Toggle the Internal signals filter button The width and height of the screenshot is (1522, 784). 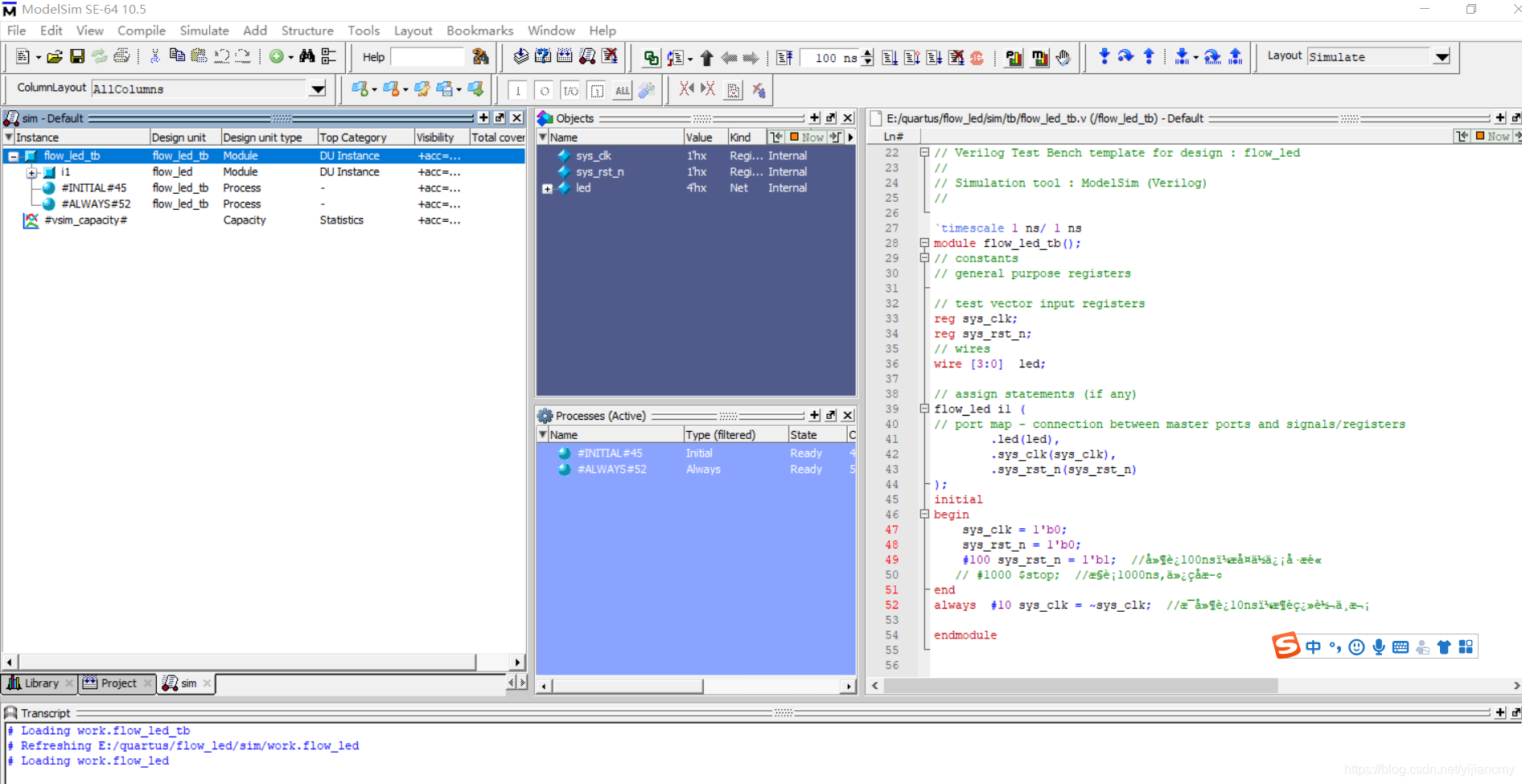click(597, 90)
